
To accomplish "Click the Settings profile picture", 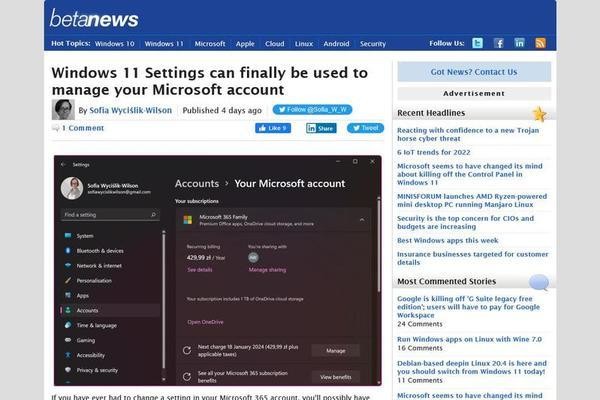I will tap(72, 188).
